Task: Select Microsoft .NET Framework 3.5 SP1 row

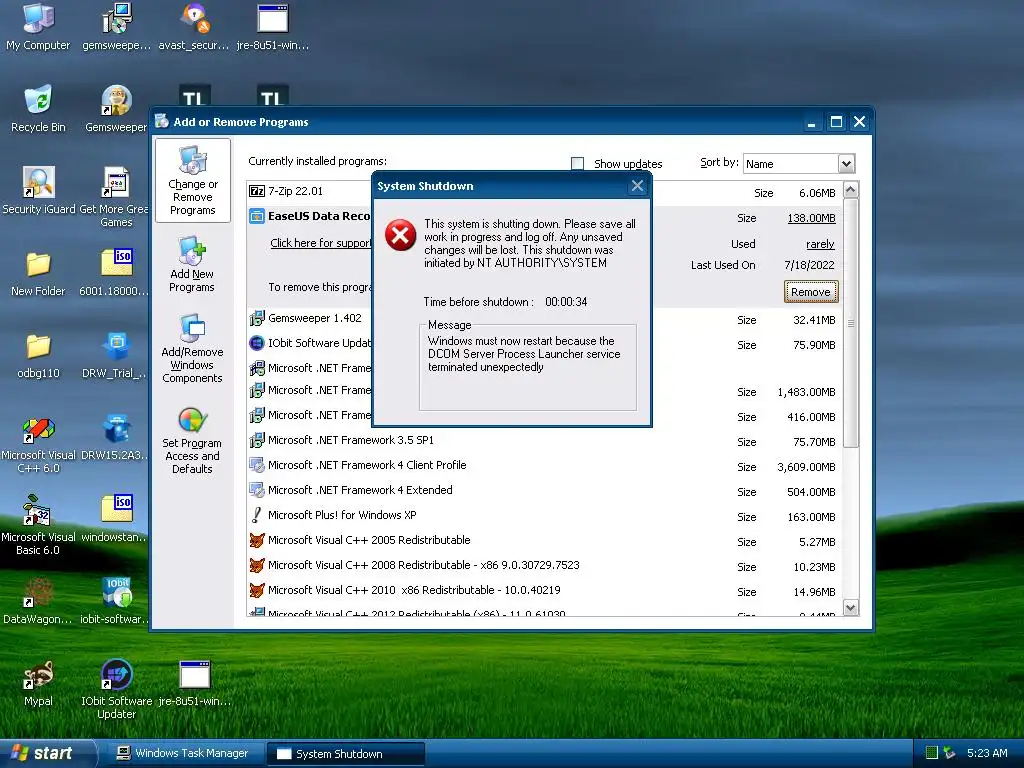Action: click(543, 441)
